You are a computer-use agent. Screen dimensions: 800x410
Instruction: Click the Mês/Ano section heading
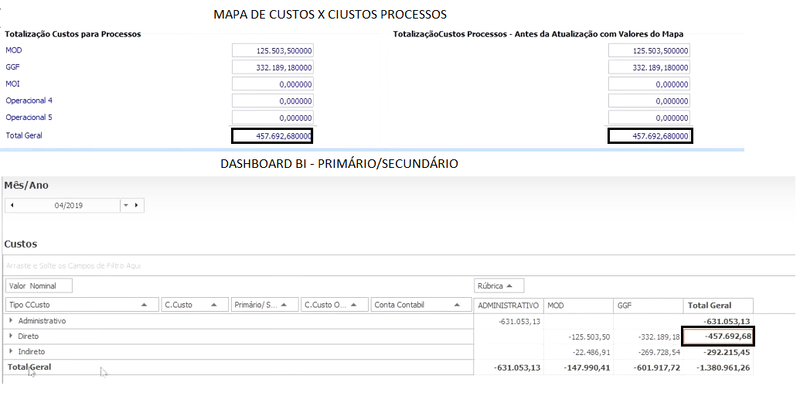tap(26, 185)
